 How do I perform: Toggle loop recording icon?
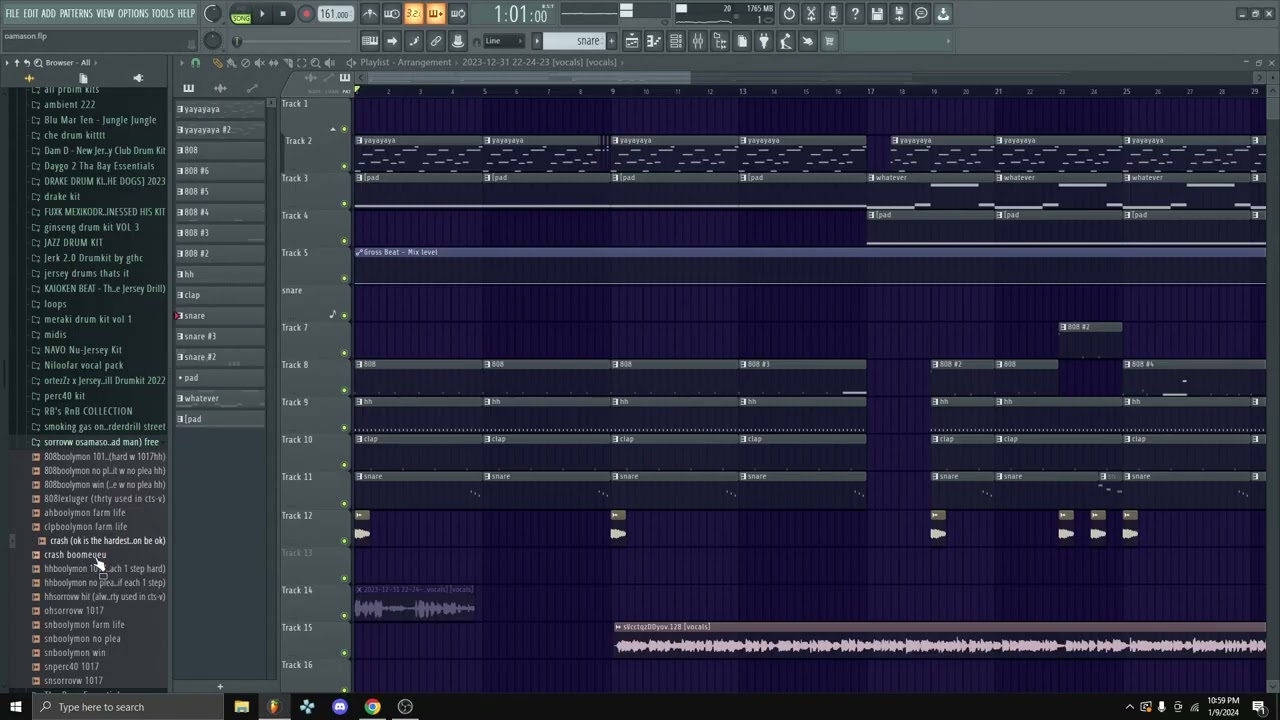[458, 14]
